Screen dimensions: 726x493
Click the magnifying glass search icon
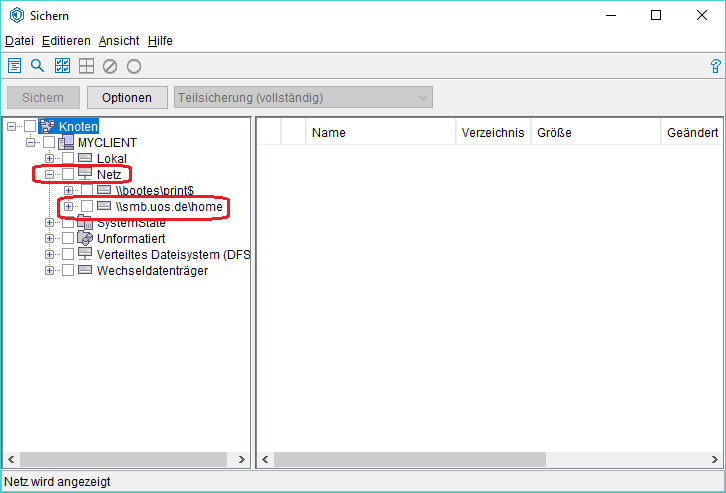[38, 66]
